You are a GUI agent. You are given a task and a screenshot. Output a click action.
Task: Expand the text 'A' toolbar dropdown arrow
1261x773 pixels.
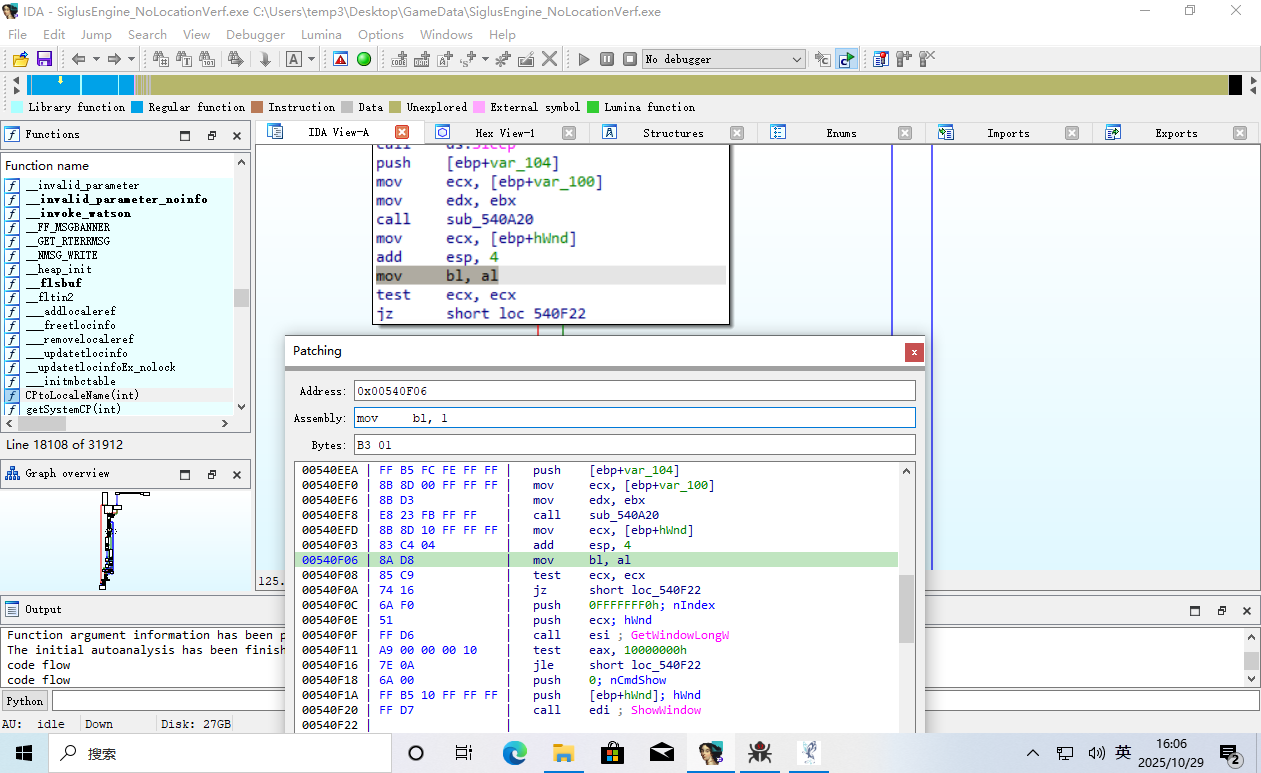pos(311,59)
